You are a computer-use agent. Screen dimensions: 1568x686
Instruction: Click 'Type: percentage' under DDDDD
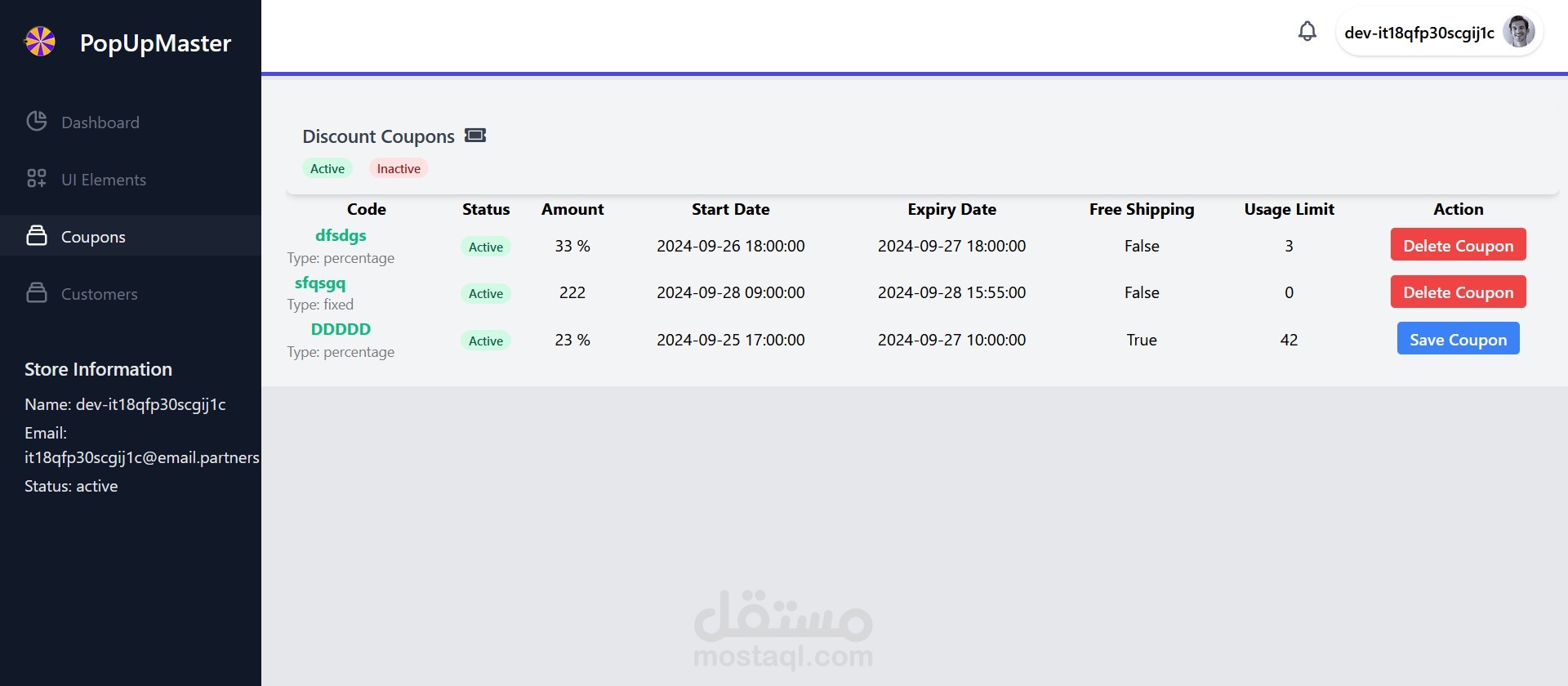[x=341, y=352]
